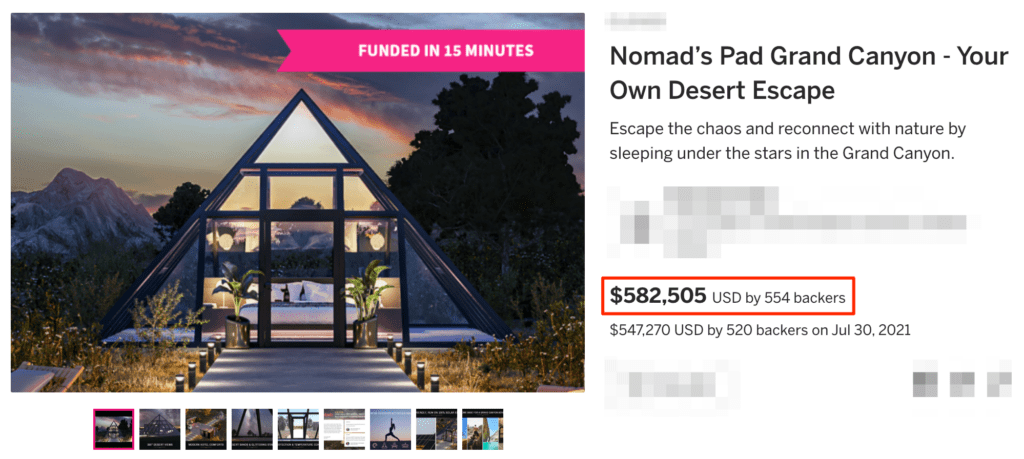Open the blurred campaign owner section
The image size is (1024, 459).
click(x=792, y=221)
